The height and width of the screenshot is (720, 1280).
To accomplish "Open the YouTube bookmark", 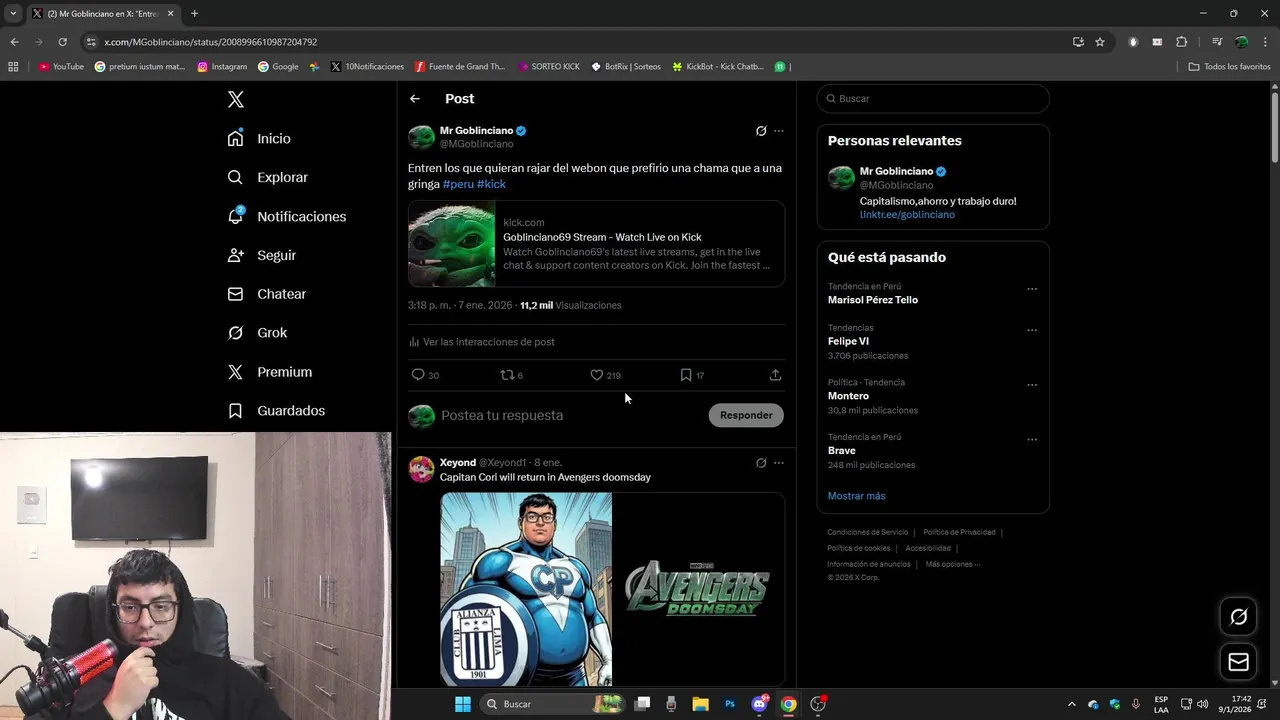I will [x=61, y=67].
